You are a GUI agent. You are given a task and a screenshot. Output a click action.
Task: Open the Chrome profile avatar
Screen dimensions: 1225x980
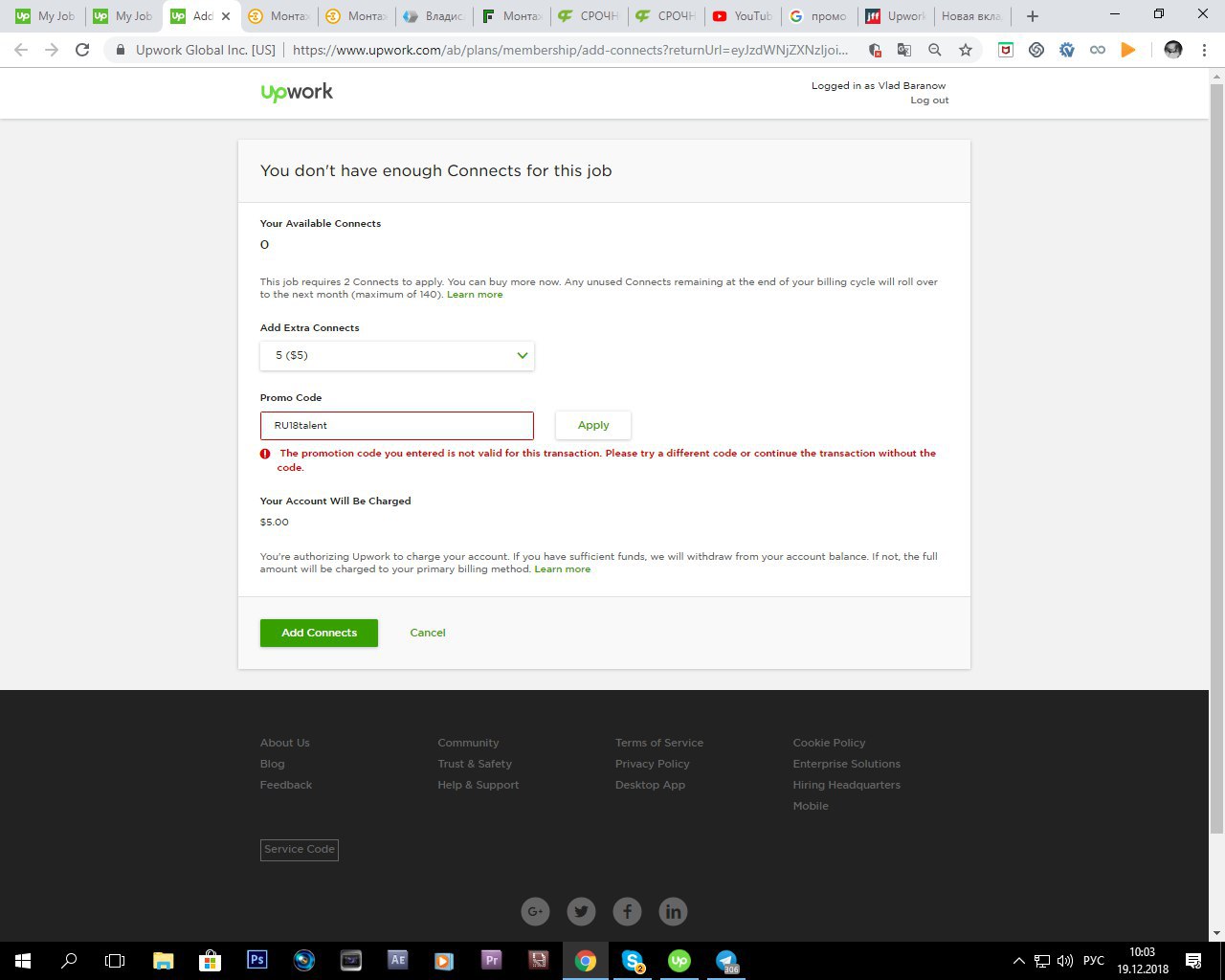point(1173,50)
